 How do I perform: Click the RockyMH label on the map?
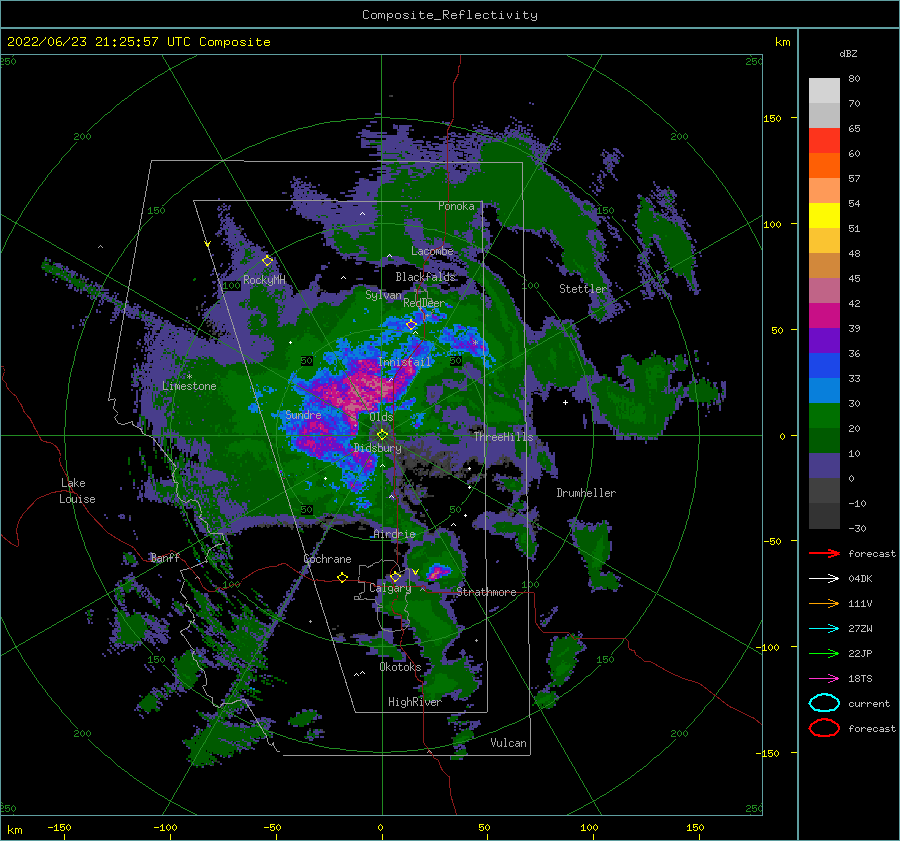click(x=264, y=280)
